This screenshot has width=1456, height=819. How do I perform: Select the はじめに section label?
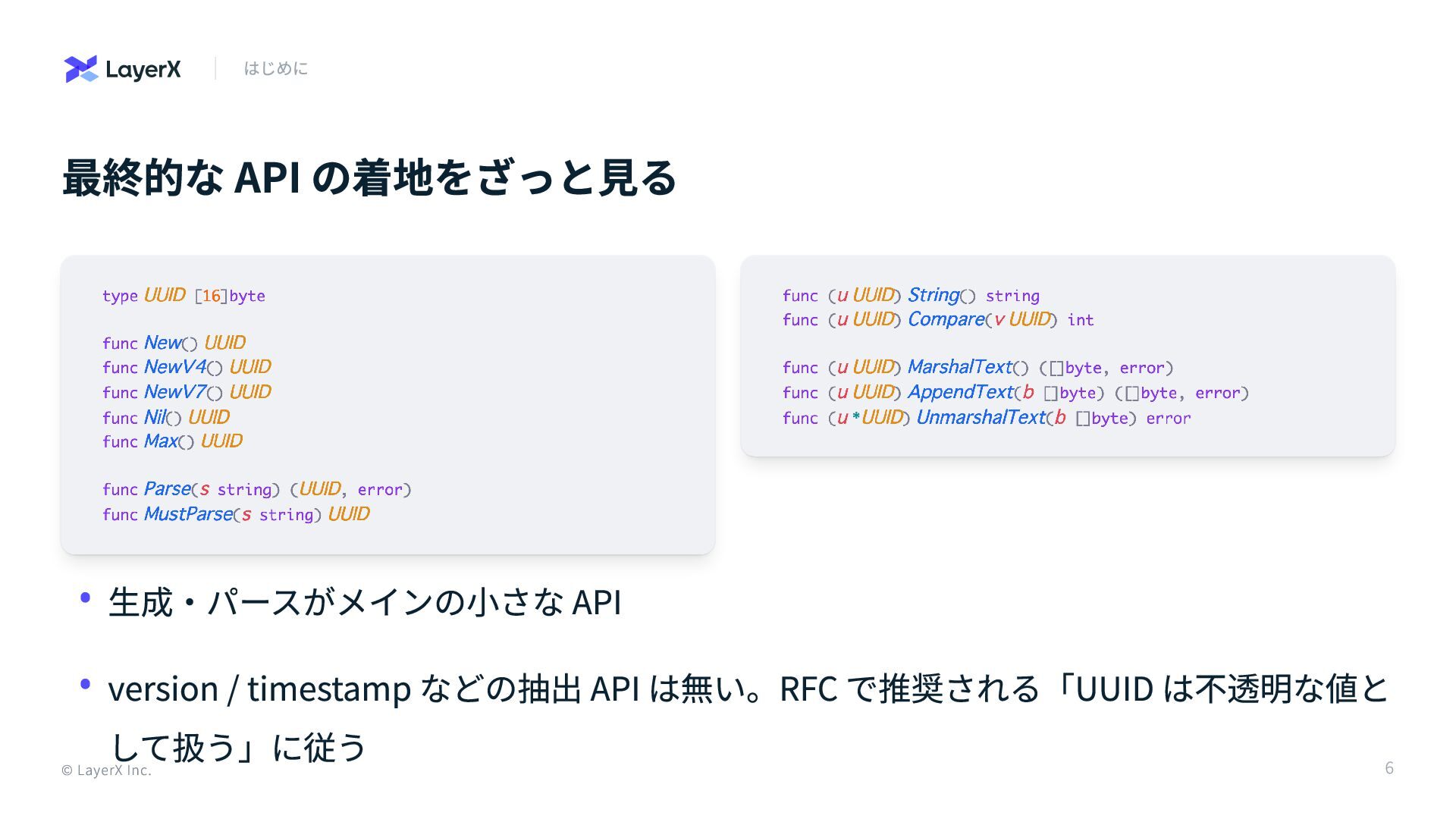click(276, 68)
